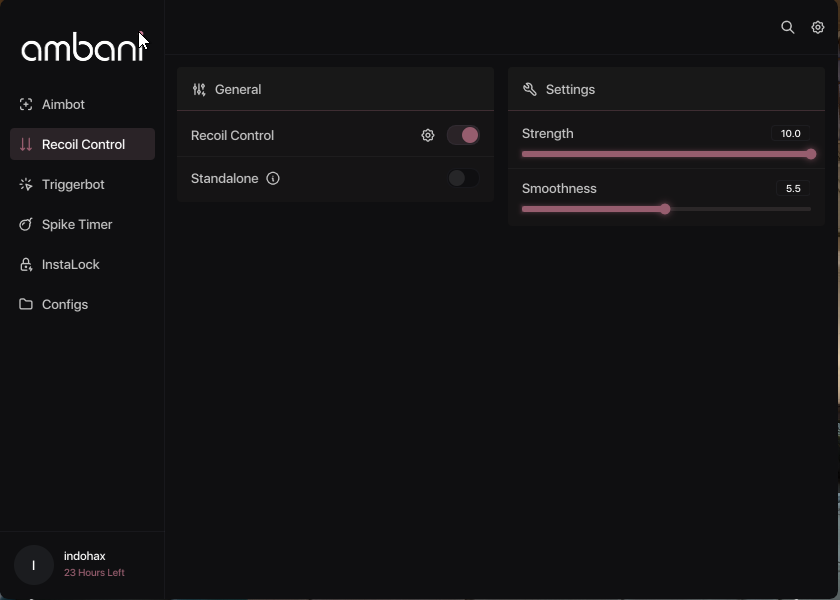Viewport: 840px width, 600px height.
Task: Open Recoil Control row gear options
Action: tap(428, 136)
